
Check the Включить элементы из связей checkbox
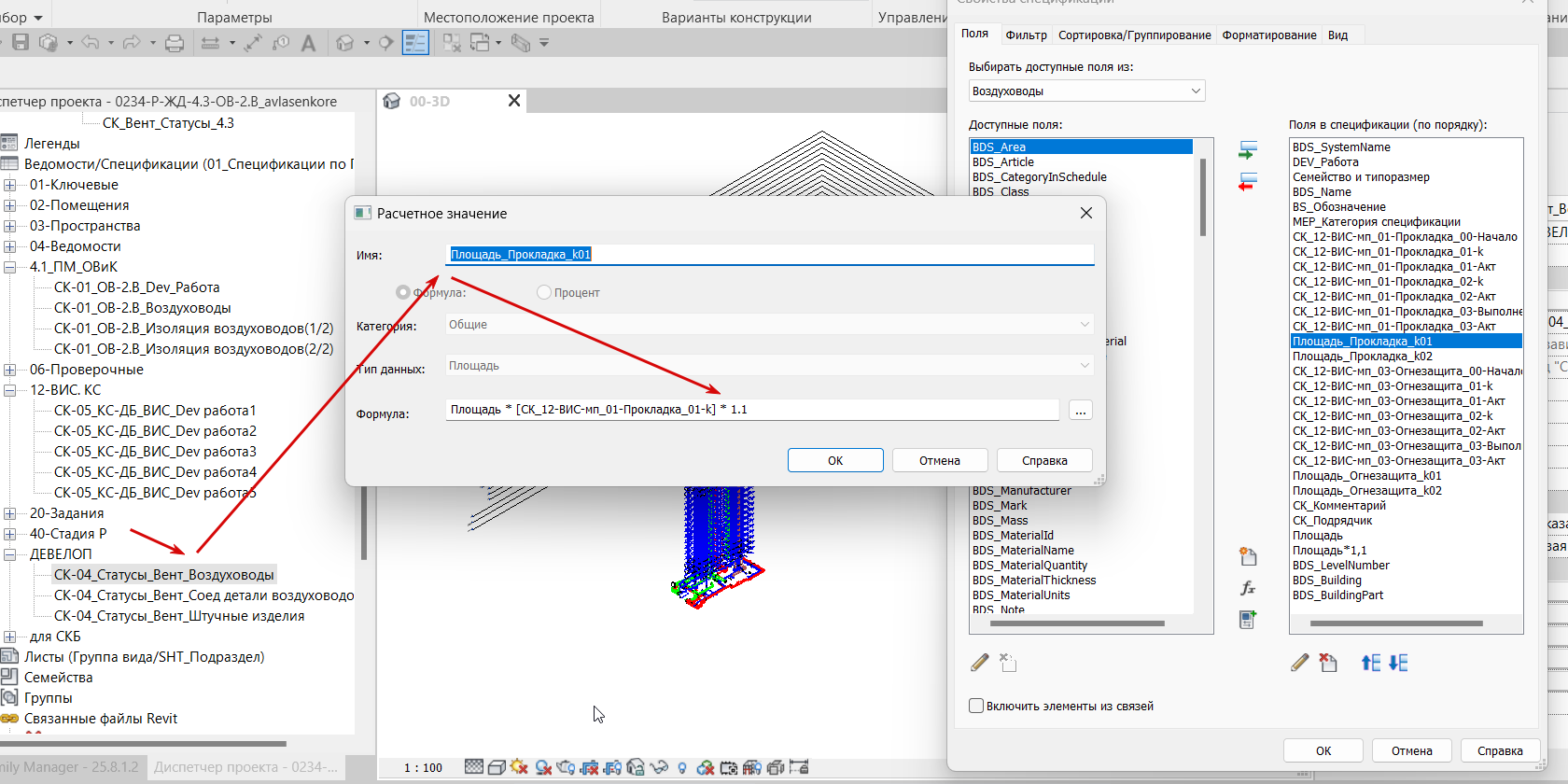[x=976, y=706]
